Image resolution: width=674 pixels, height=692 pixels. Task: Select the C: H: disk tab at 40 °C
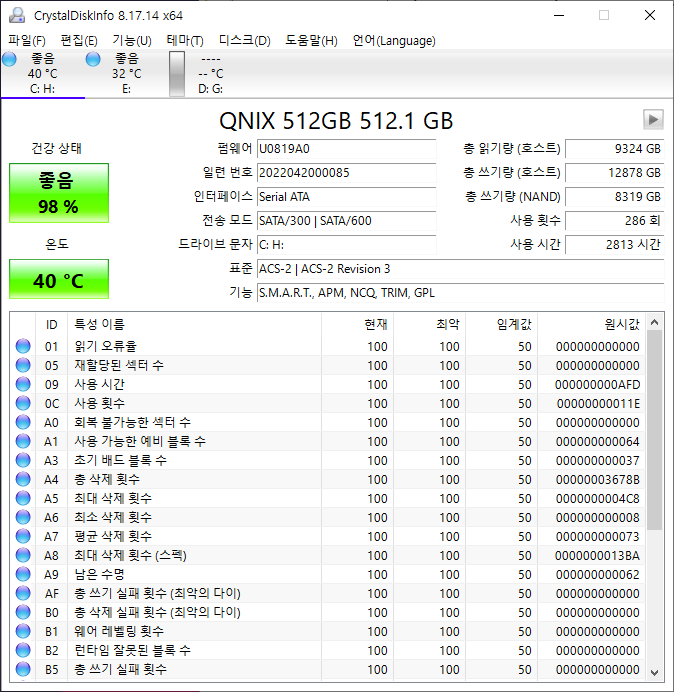pos(42,73)
